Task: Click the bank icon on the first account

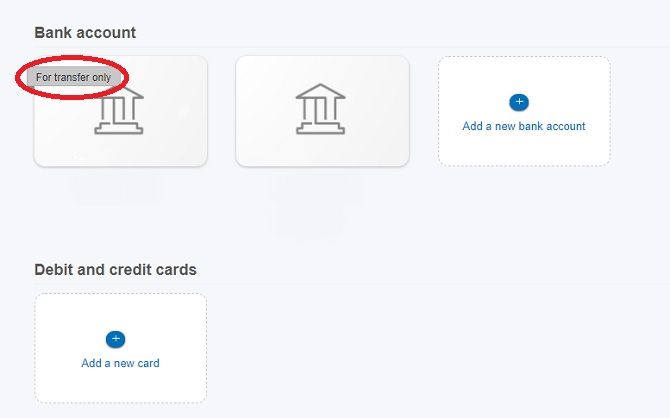Action: tap(119, 112)
